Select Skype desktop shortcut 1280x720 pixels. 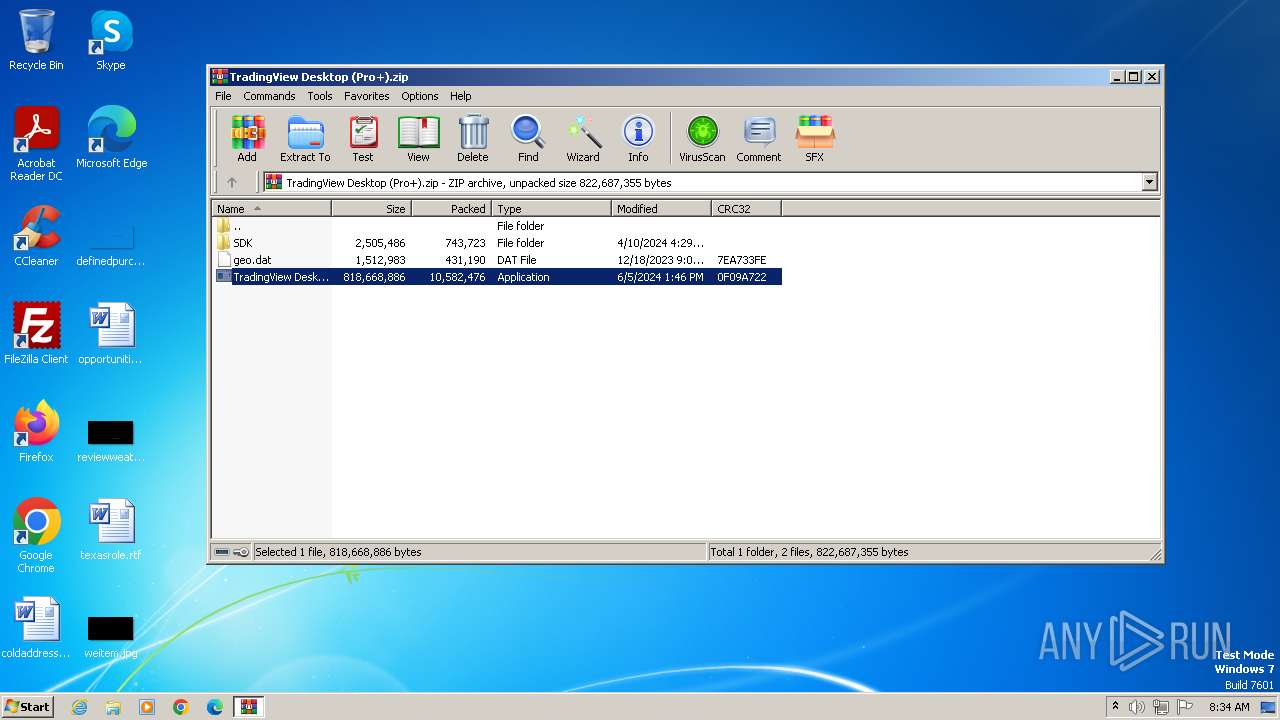click(110, 40)
